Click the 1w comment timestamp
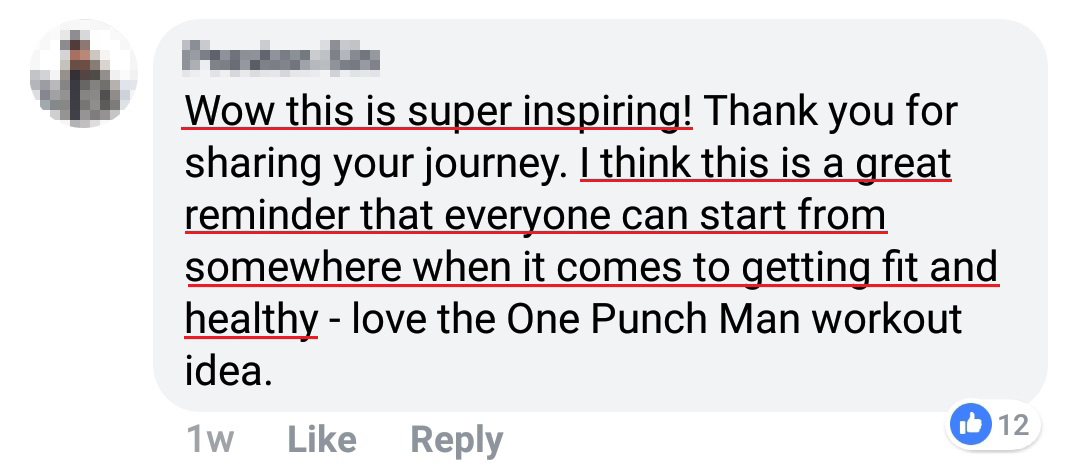This screenshot has height=470, width=1080. click(209, 440)
